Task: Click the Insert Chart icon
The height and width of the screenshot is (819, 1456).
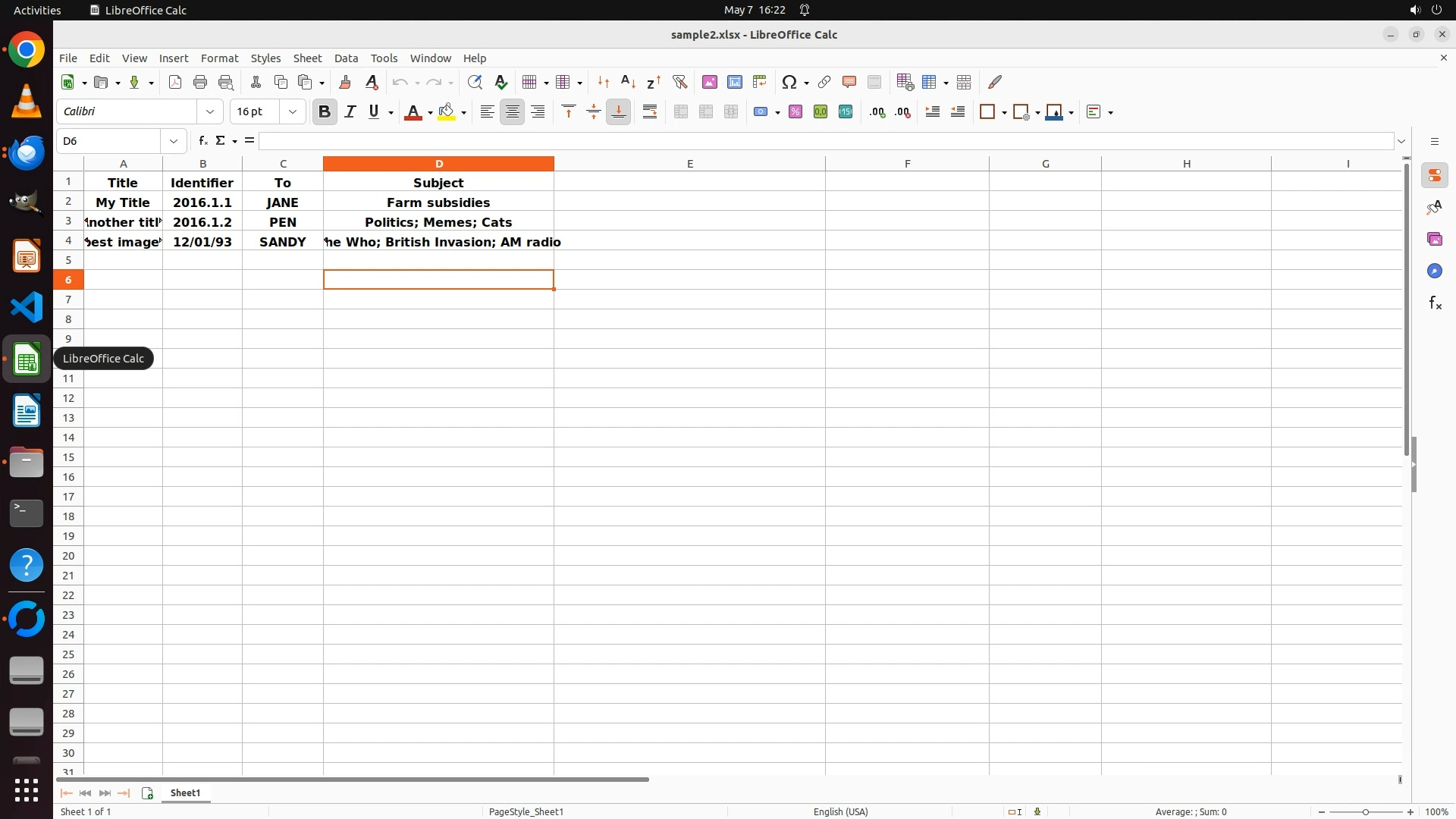Action: (734, 82)
